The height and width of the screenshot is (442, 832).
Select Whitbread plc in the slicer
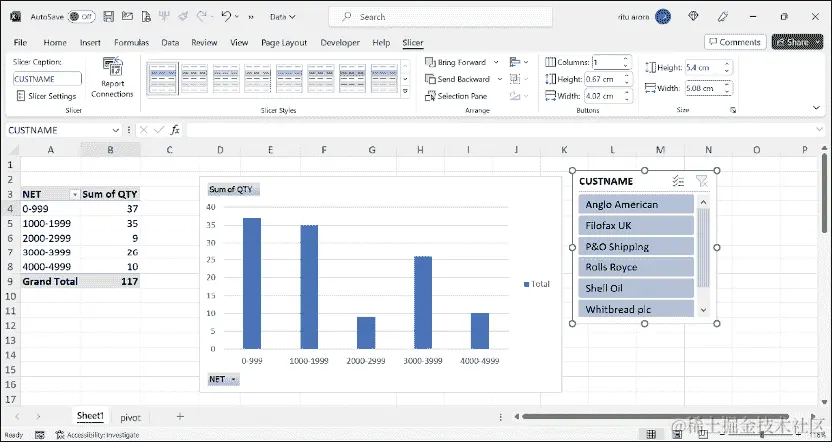coord(636,309)
